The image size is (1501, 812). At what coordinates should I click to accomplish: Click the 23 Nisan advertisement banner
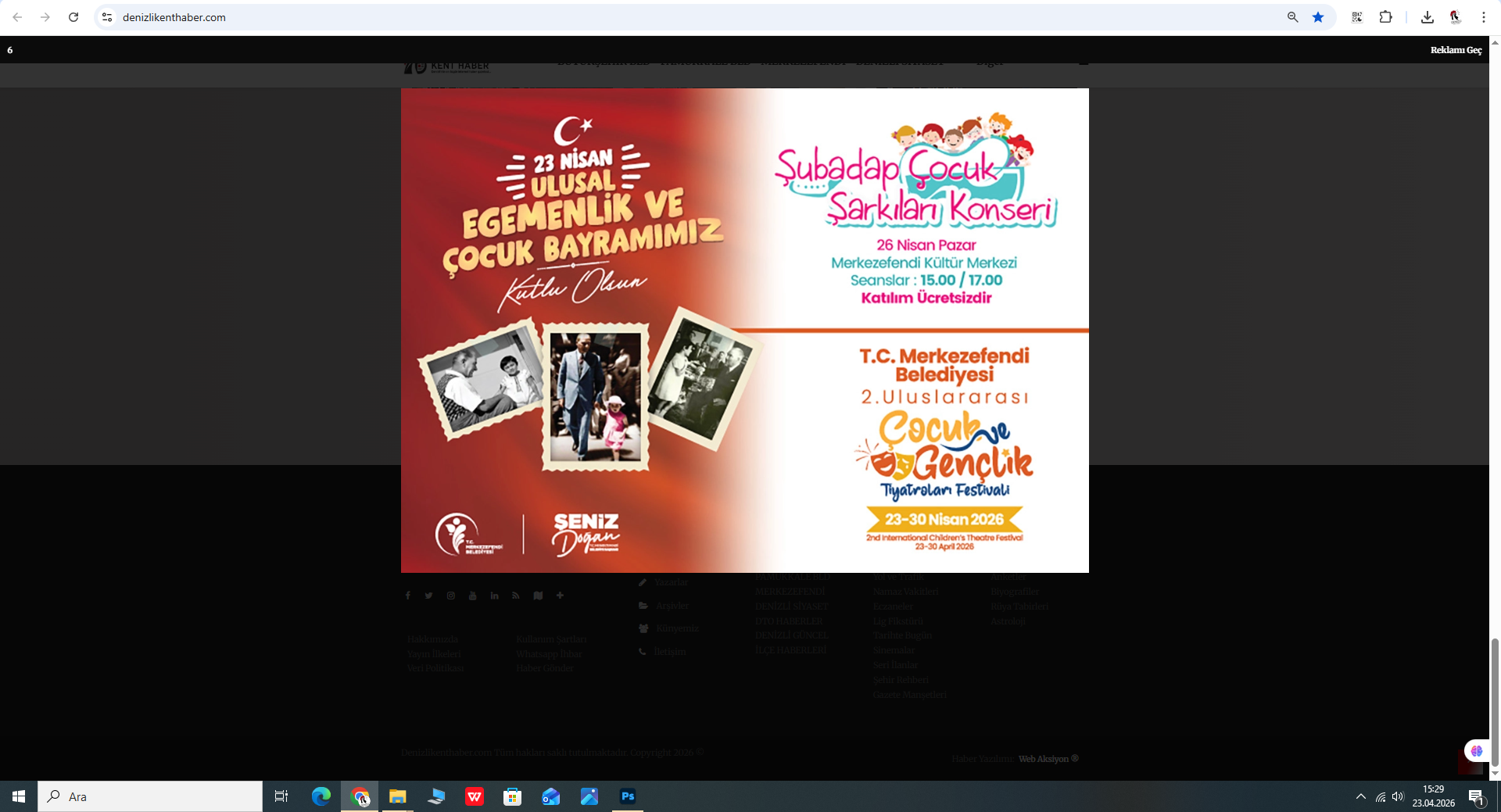(x=744, y=330)
